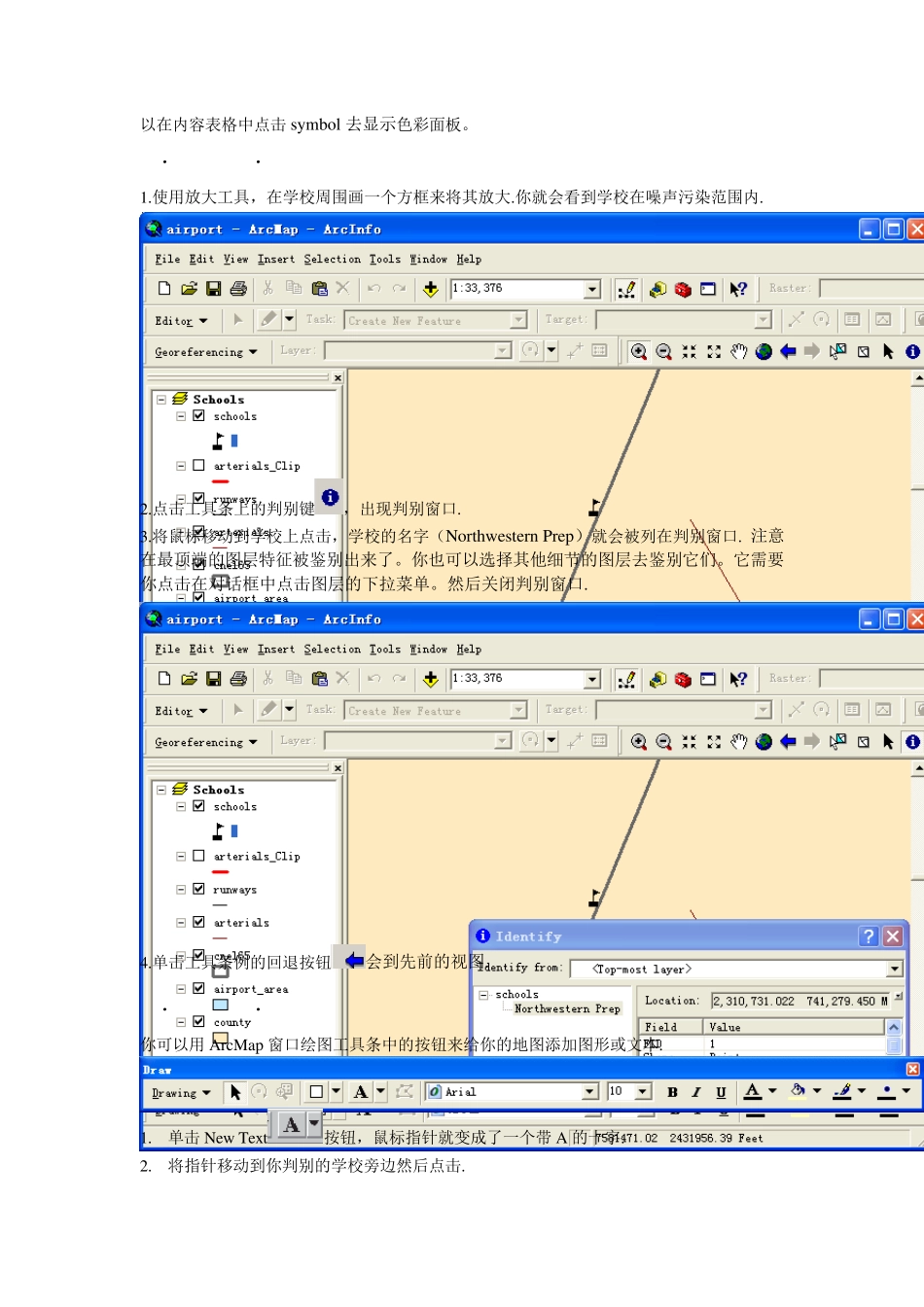The width and height of the screenshot is (924, 1307).
Task: Click Full Extent globe in ArcMap window with Identify dialog
Action: click(764, 741)
